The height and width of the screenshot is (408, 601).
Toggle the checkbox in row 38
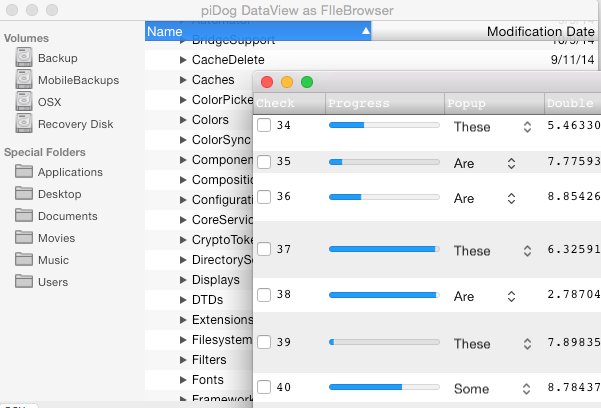pos(264,295)
